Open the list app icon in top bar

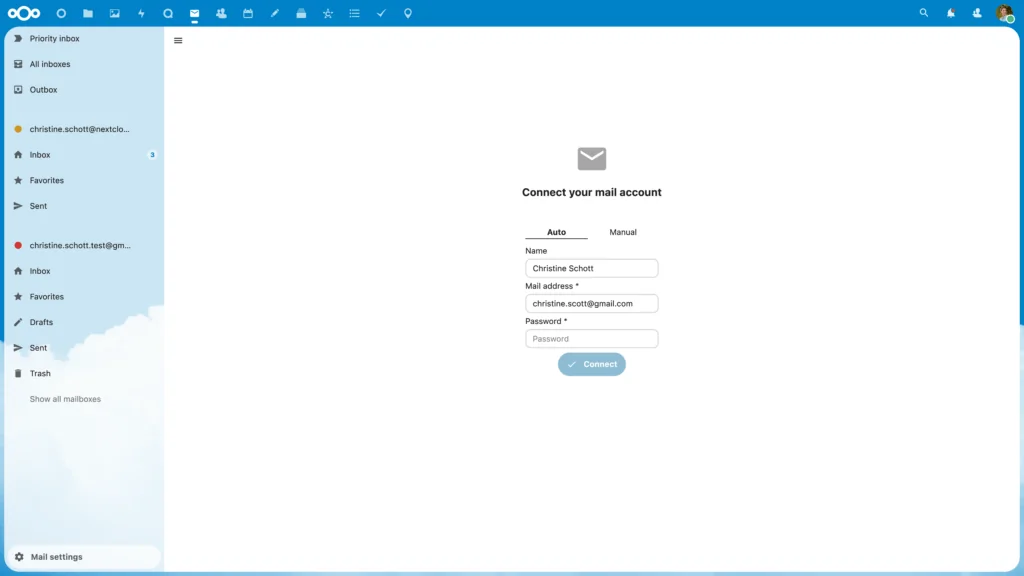click(355, 13)
